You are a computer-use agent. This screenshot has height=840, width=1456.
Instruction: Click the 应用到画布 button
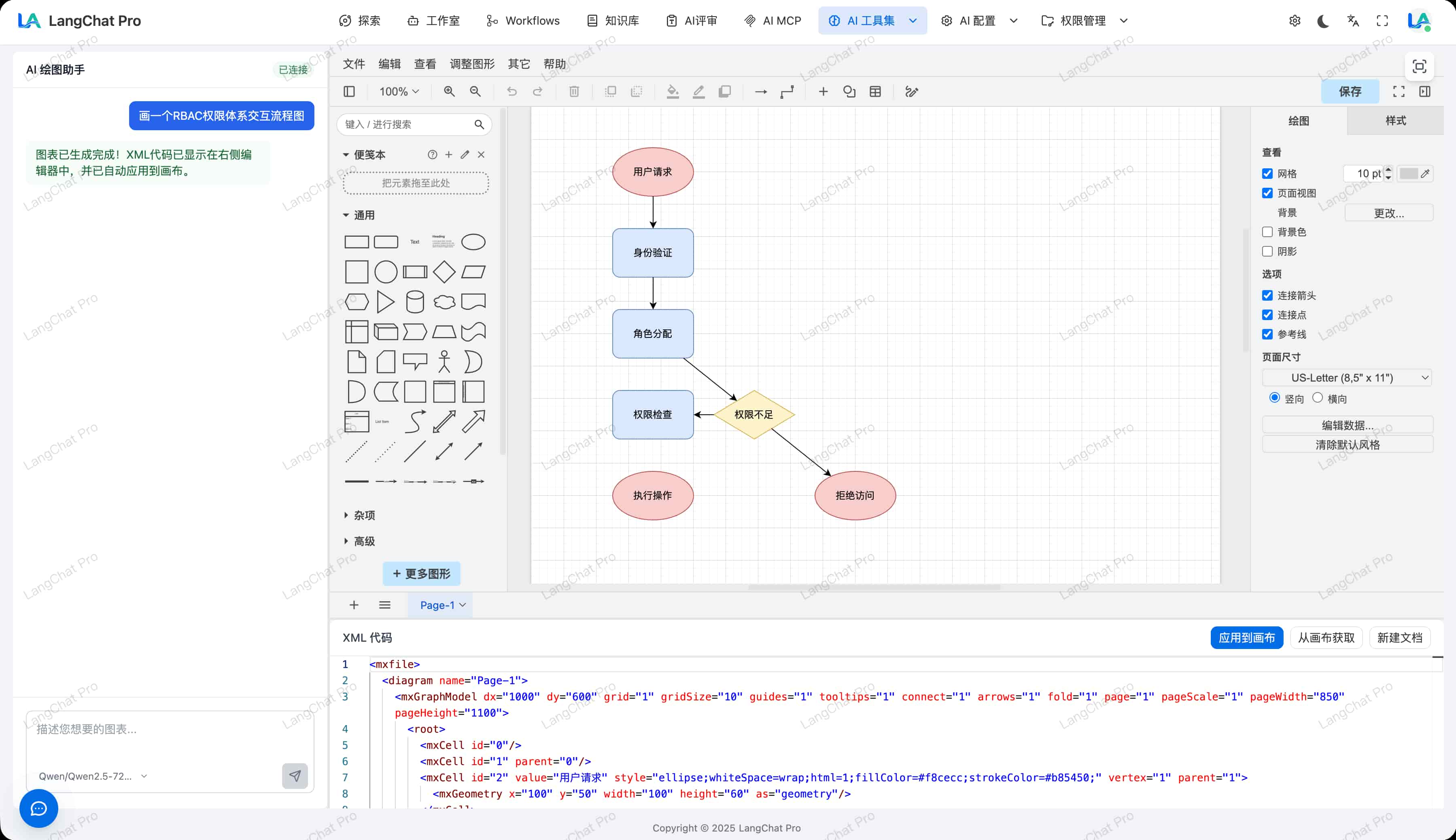click(1247, 638)
